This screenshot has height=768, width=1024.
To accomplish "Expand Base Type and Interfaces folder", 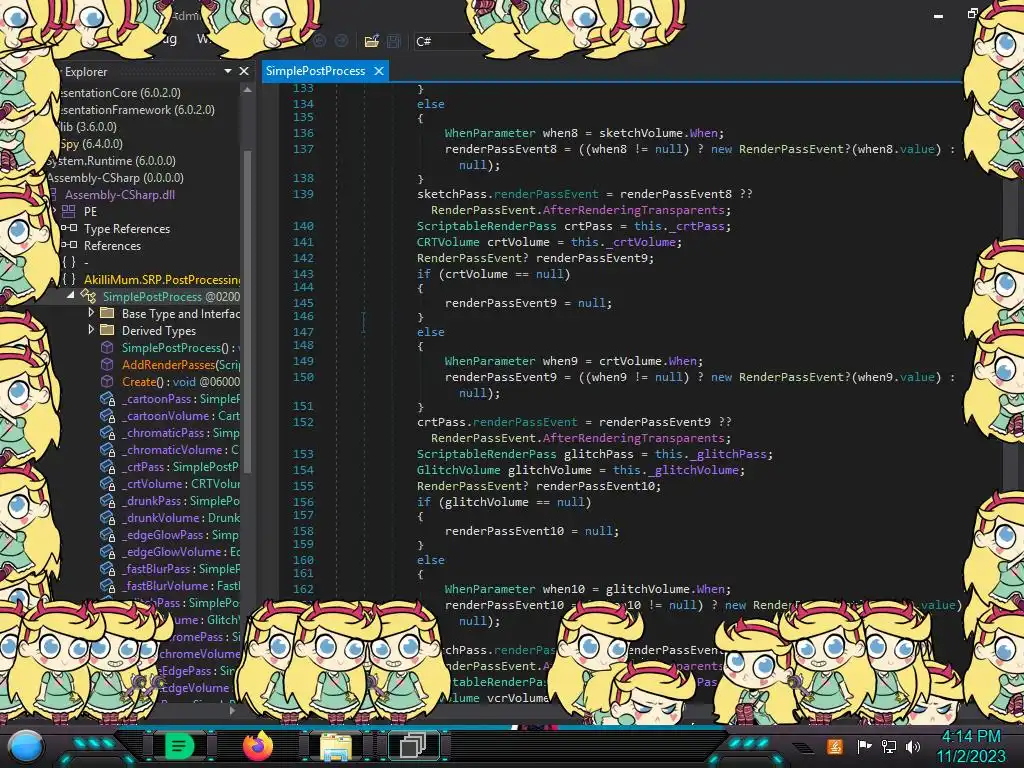I will 91,313.
